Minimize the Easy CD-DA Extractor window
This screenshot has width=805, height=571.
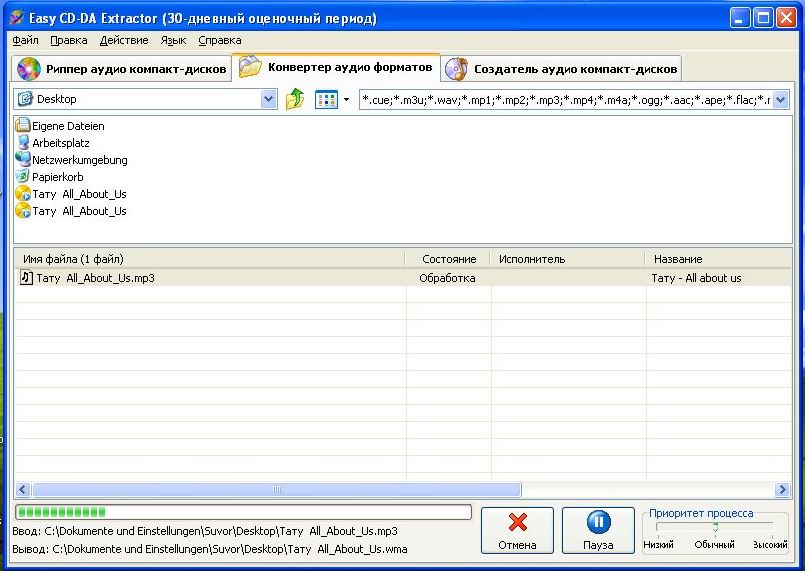[x=739, y=18]
